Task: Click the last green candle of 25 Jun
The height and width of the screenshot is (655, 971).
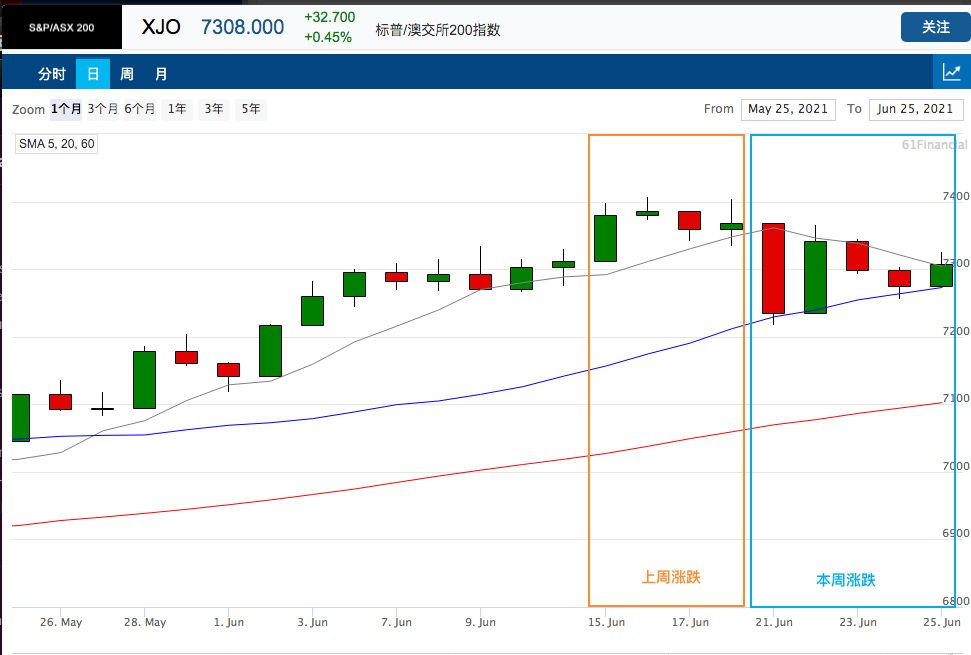Action: (x=941, y=275)
